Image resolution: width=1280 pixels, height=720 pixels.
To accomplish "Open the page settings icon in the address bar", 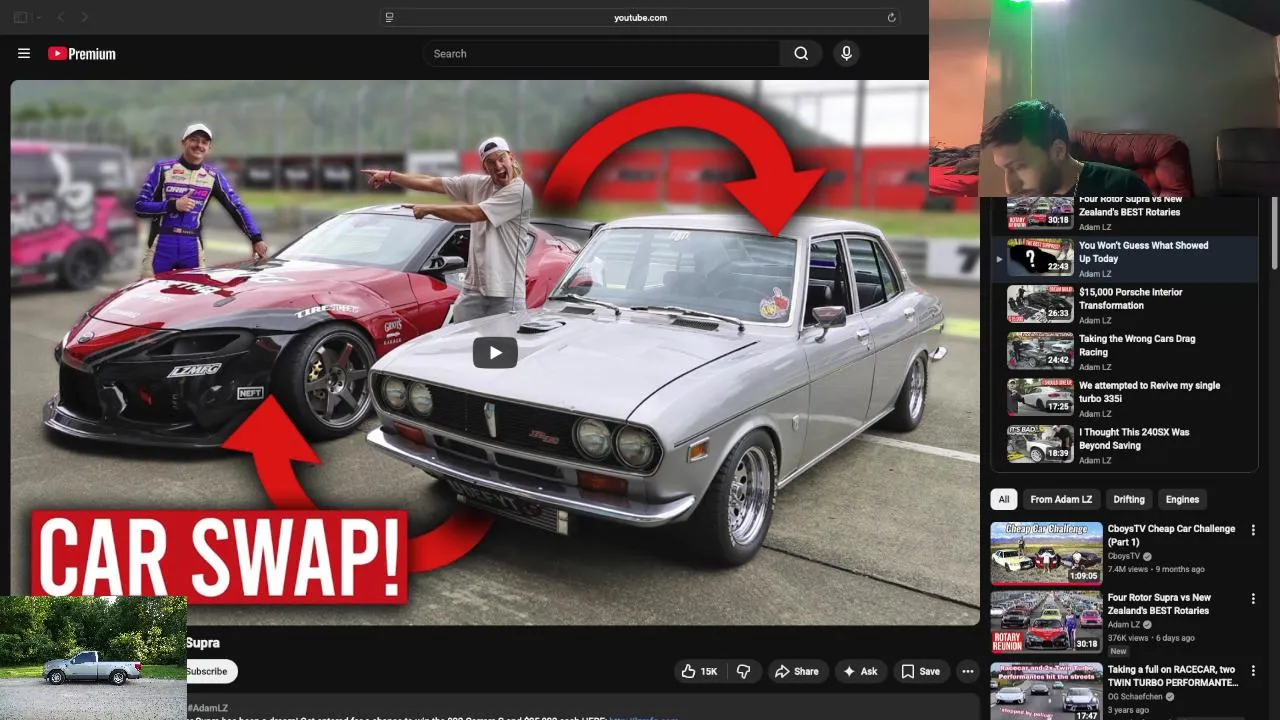I will [x=389, y=17].
